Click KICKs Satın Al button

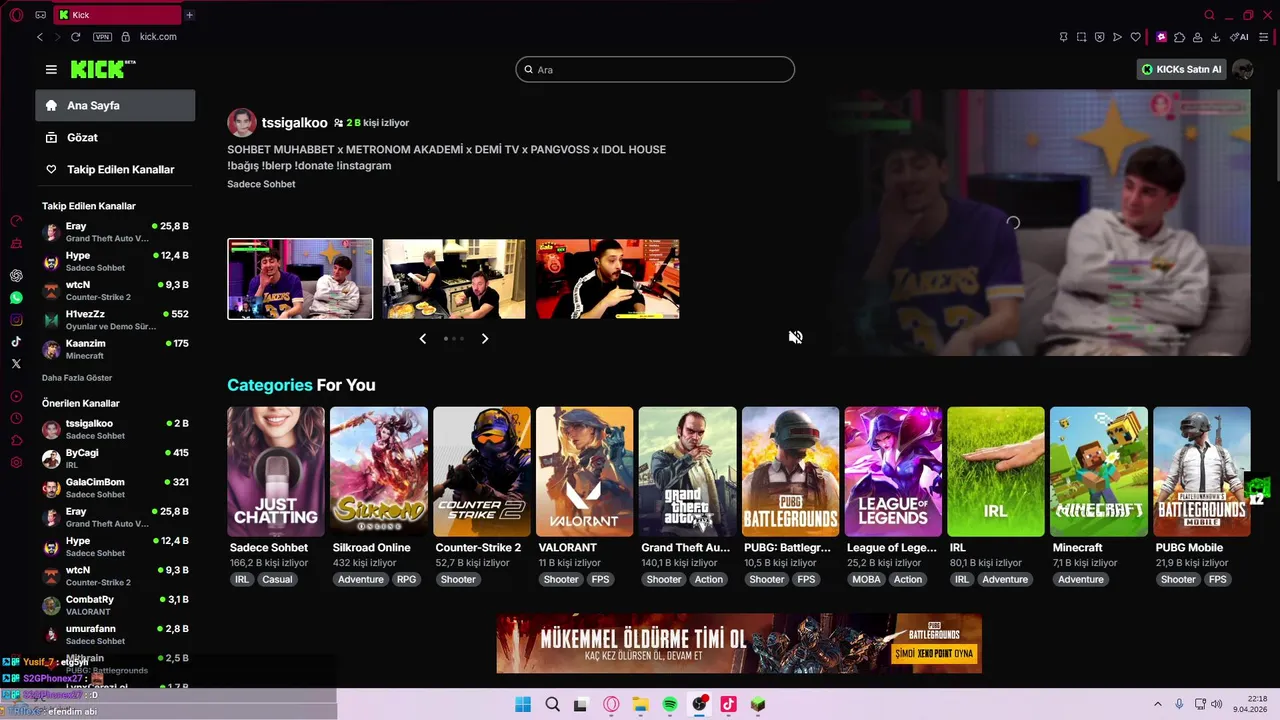[x=1182, y=69]
